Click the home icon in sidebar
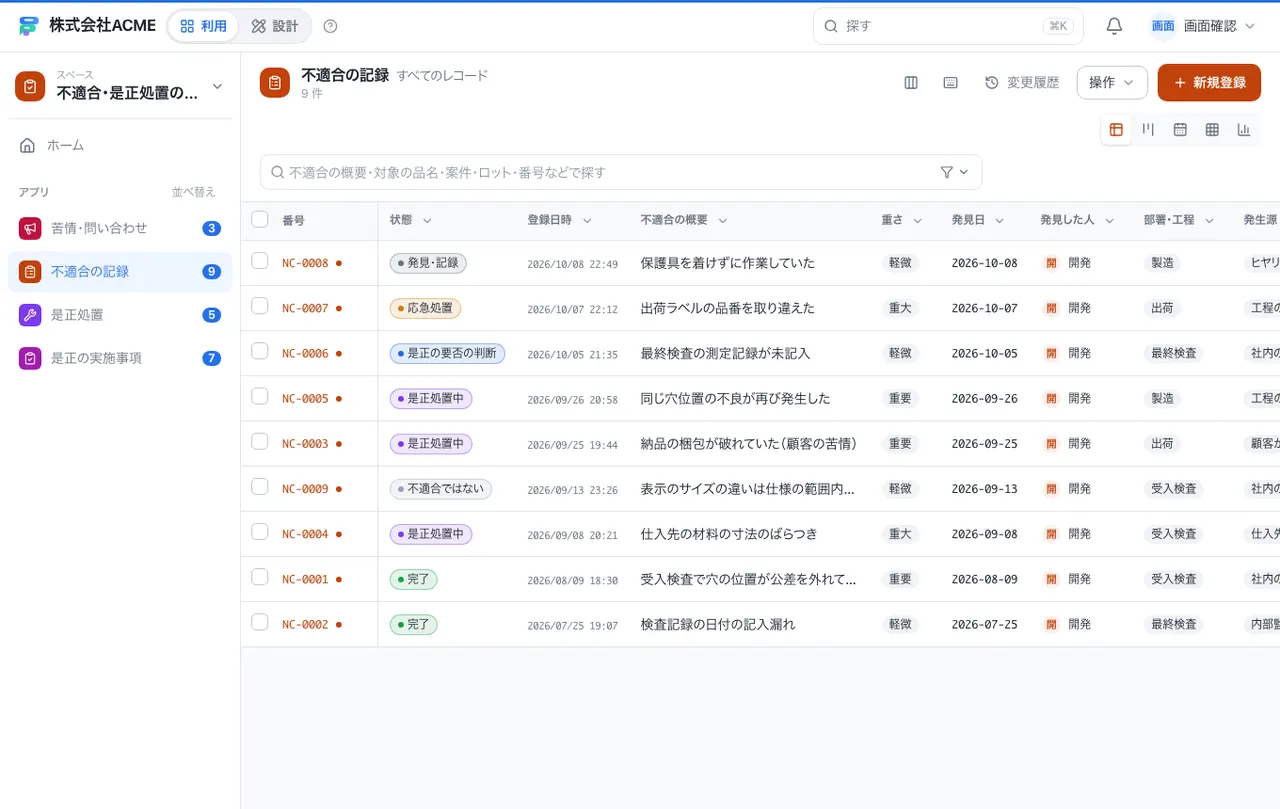Screen dimensions: 1280x809 [x=28, y=145]
